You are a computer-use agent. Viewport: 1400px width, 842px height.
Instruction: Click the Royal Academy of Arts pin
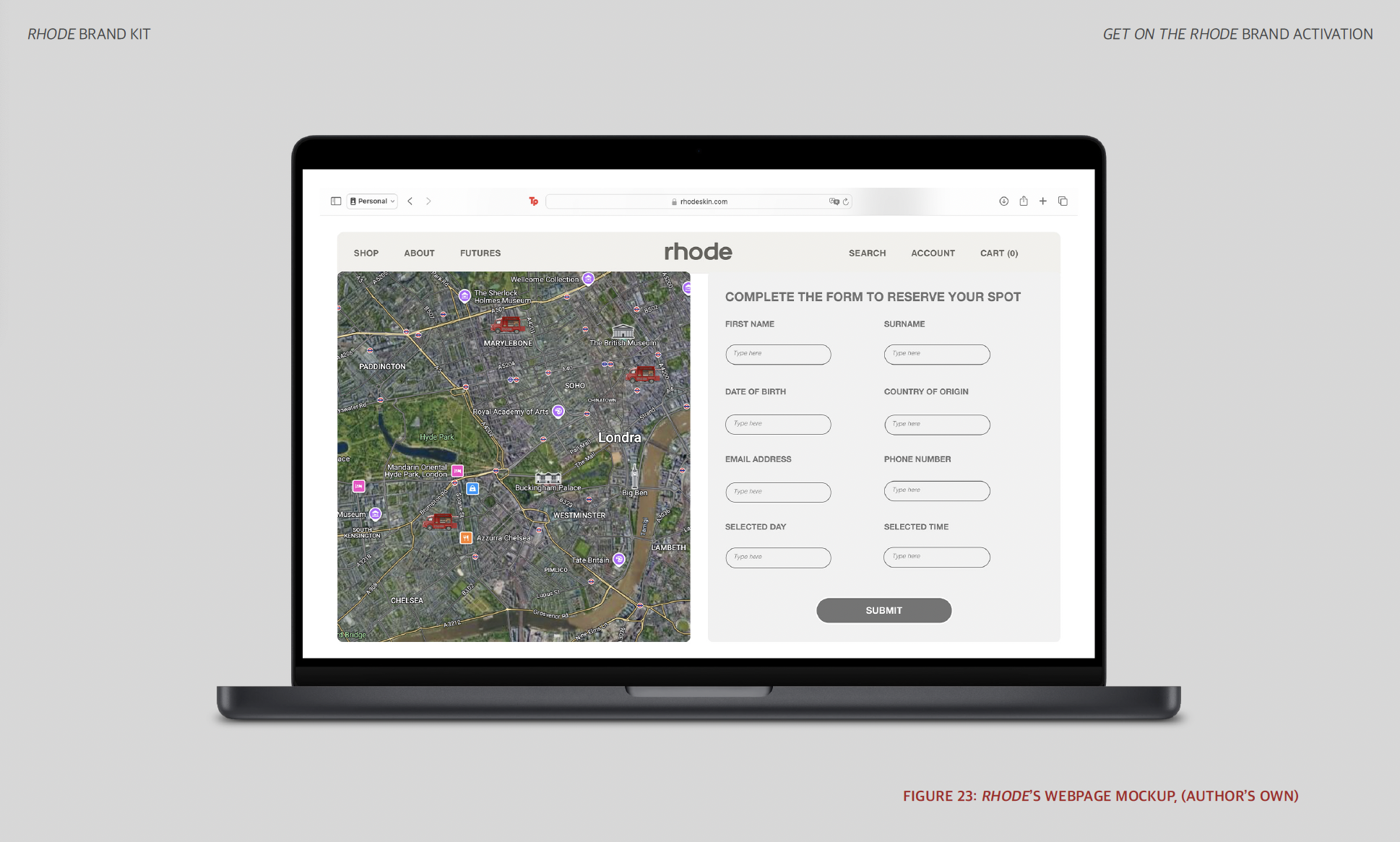[x=558, y=412]
